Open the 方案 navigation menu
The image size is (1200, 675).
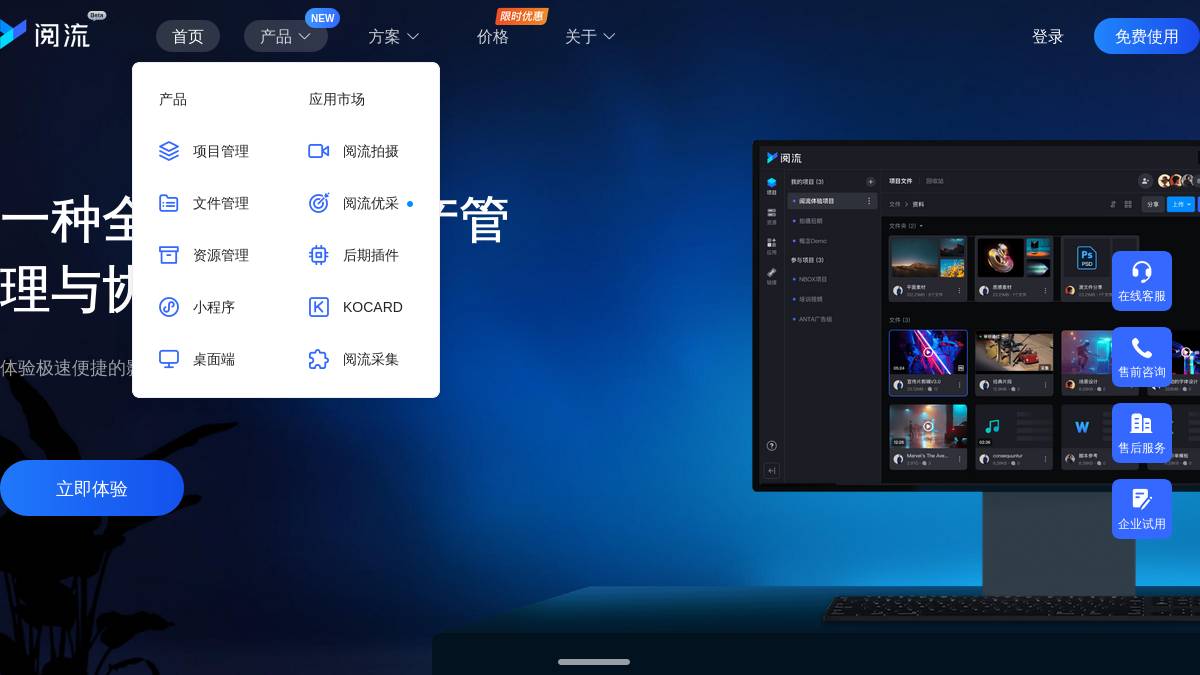[394, 36]
